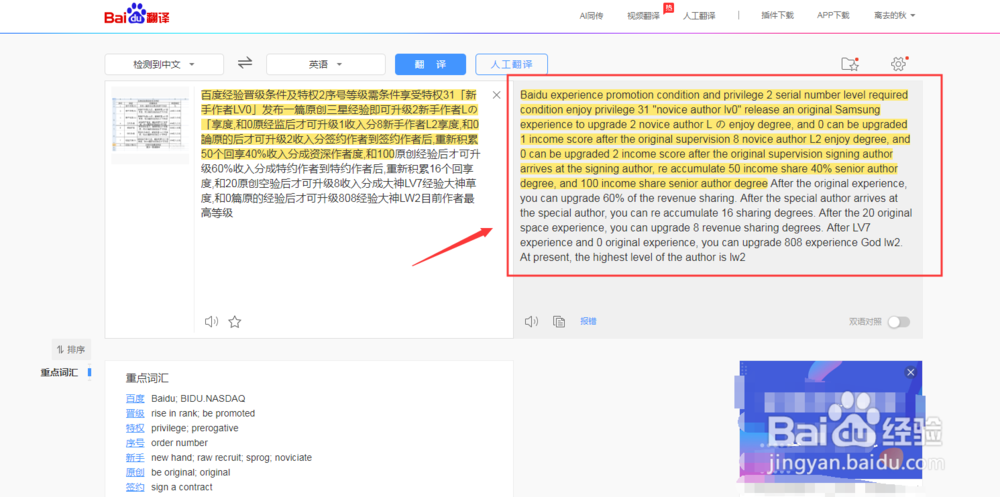Open AI同传 in top navigation
The image size is (1000, 497).
591,15
